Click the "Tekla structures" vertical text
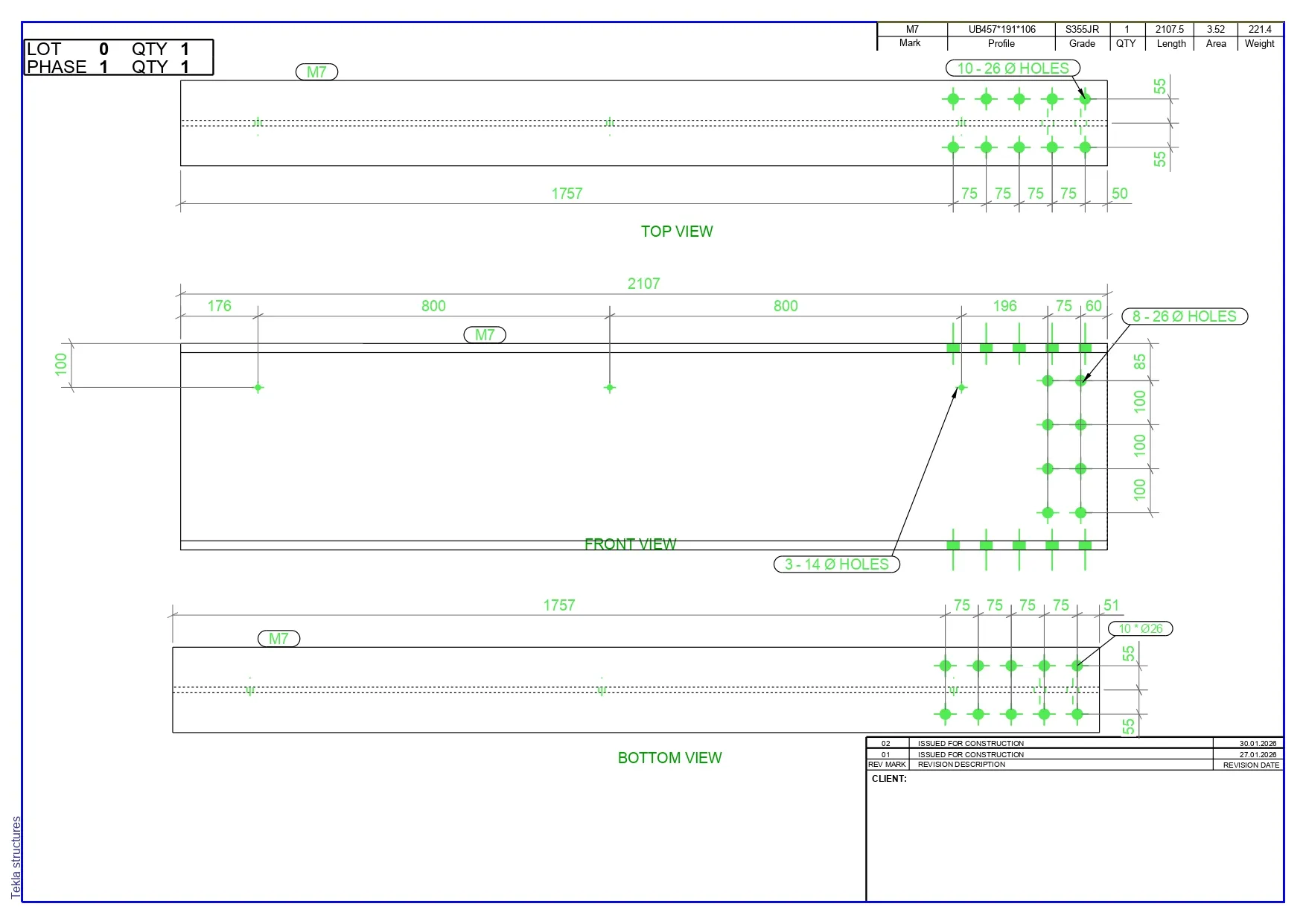 [x=16, y=857]
